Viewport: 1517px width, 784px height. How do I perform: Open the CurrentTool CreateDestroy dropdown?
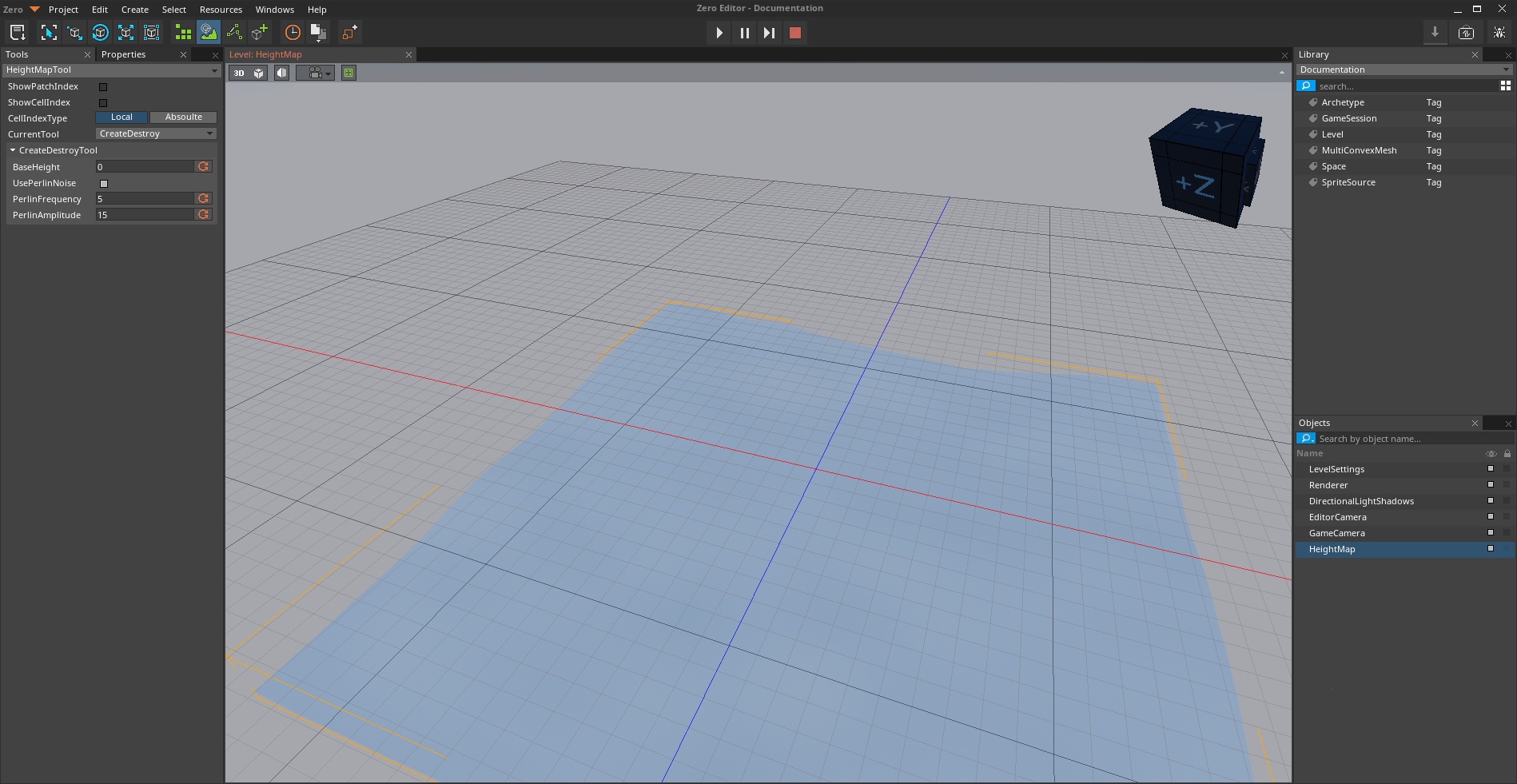pyautogui.click(x=156, y=133)
